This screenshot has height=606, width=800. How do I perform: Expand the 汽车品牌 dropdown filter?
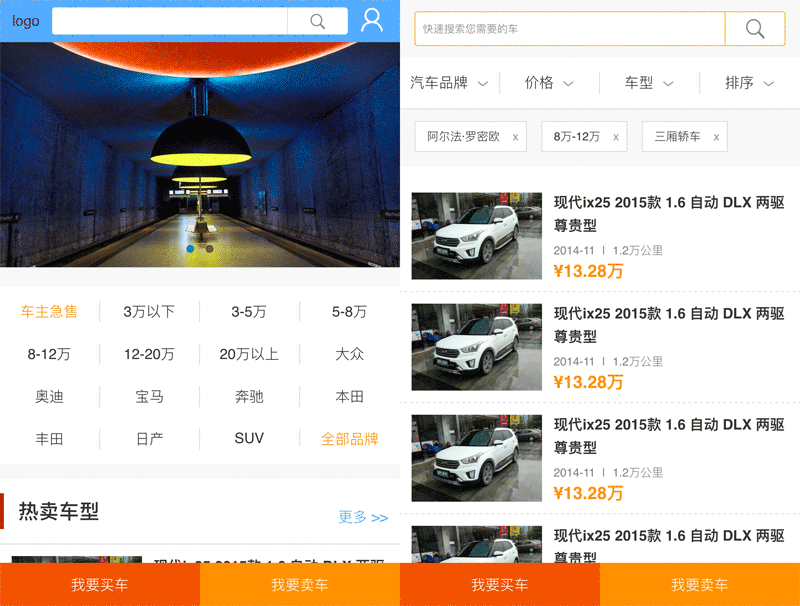[449, 83]
